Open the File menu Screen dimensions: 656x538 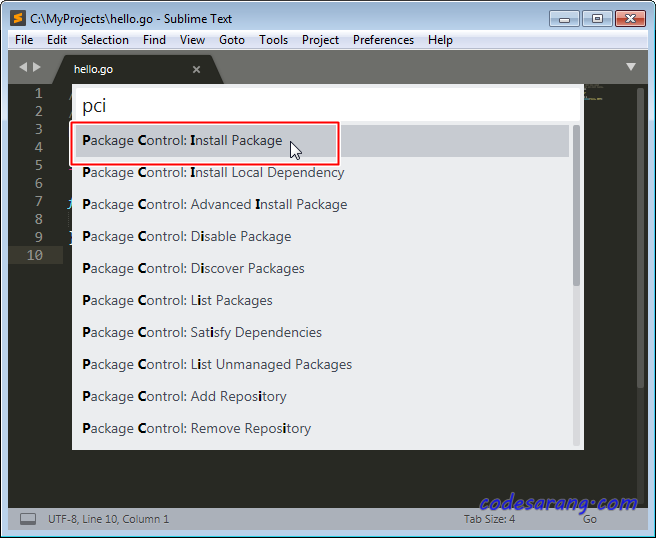(24, 40)
